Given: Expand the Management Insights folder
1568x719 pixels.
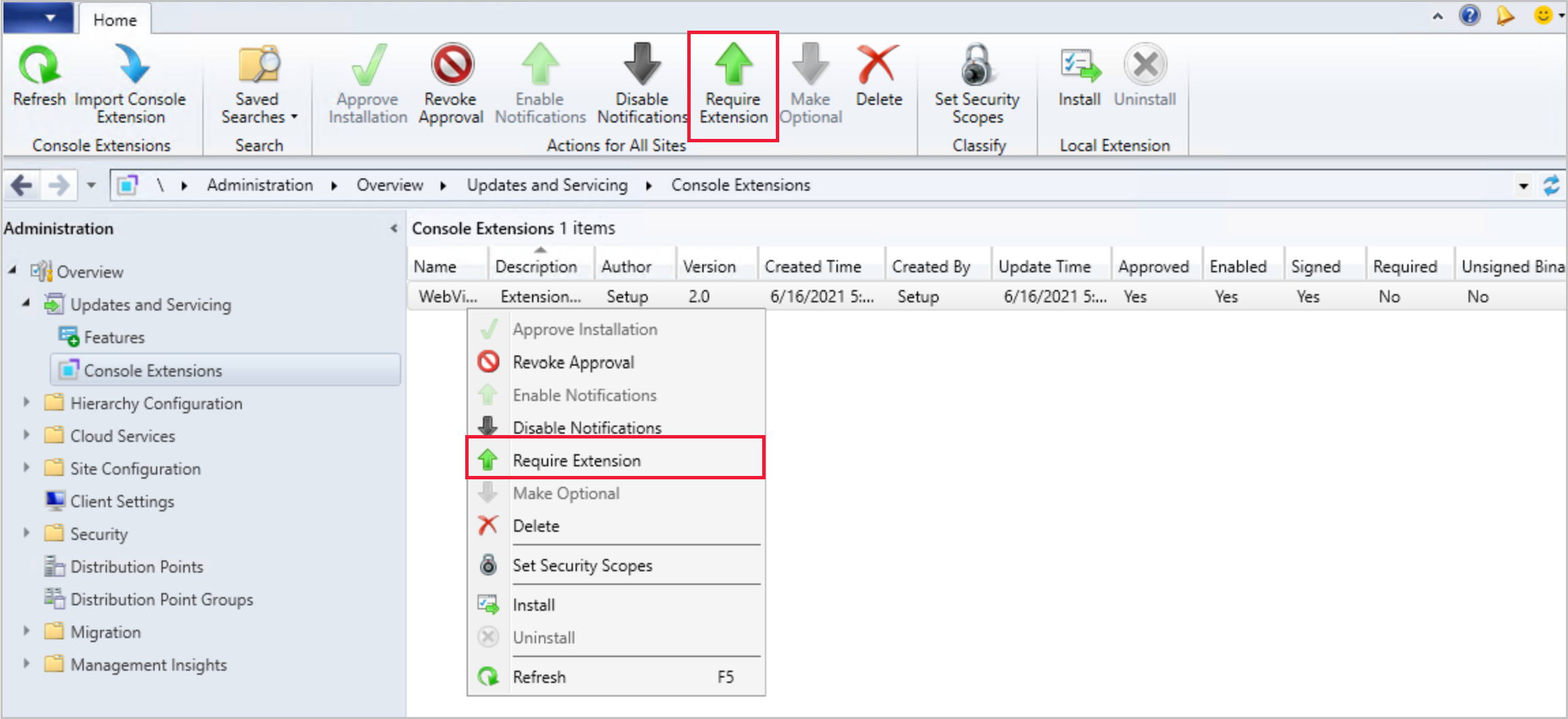Looking at the screenshot, I should [x=27, y=663].
